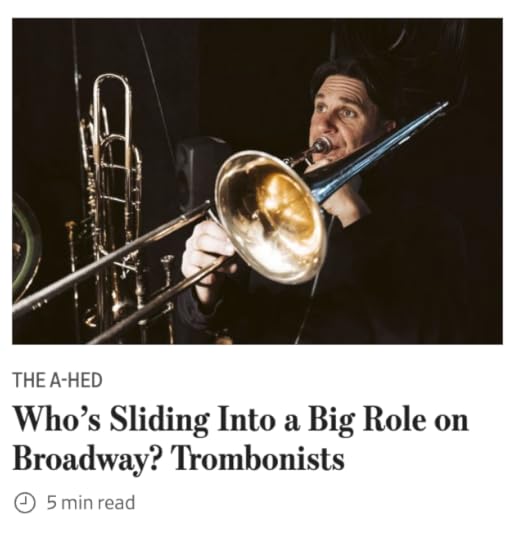Open headline 'Who's Sliding Into a Big Role'
The image size is (506, 540).
click(x=240, y=439)
